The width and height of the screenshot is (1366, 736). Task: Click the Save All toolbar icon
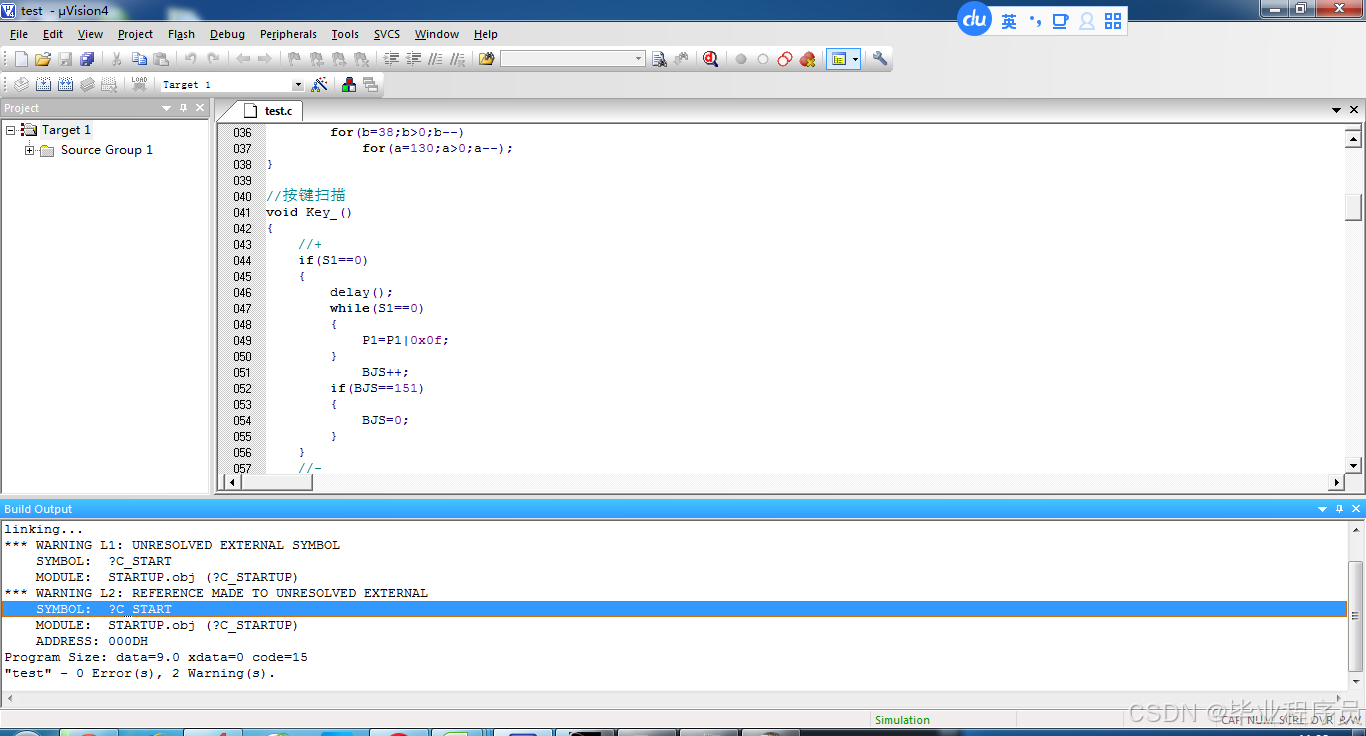coord(87,60)
